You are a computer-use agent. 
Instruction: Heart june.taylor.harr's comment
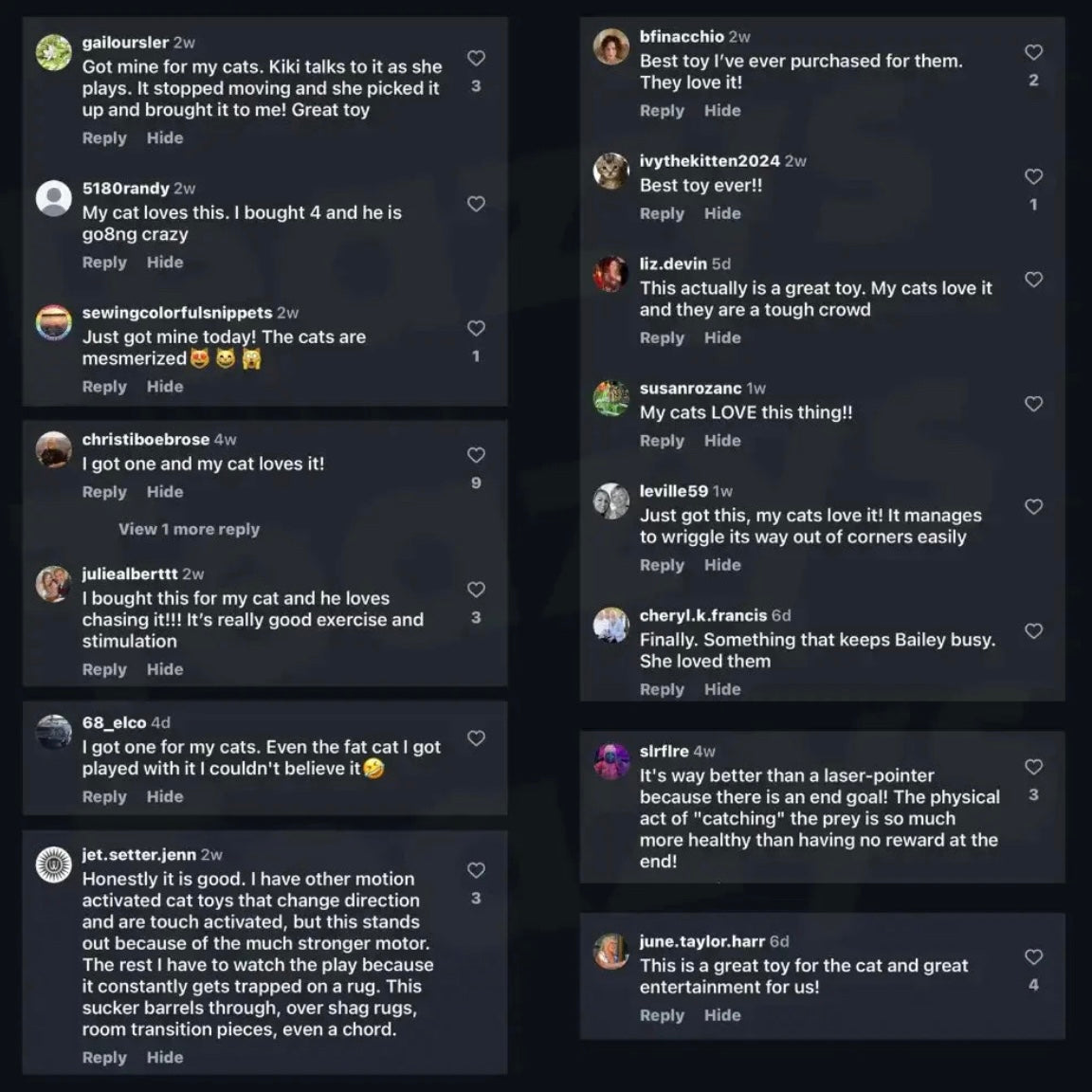[x=1033, y=956]
